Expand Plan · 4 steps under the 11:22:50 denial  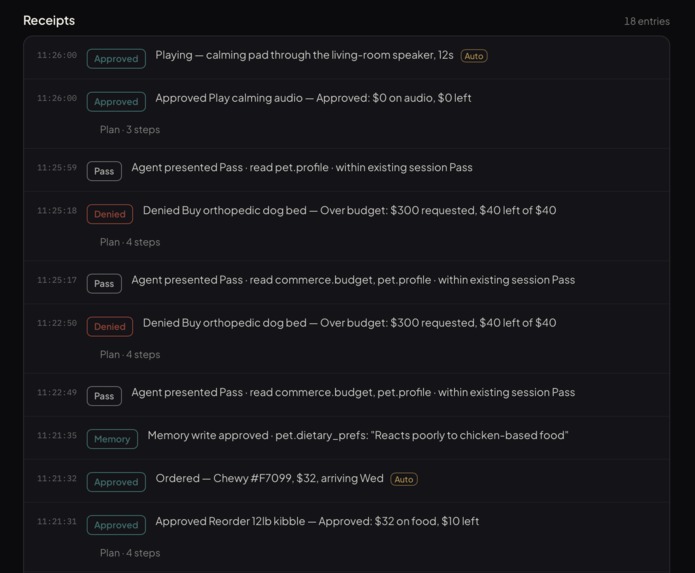129,355
